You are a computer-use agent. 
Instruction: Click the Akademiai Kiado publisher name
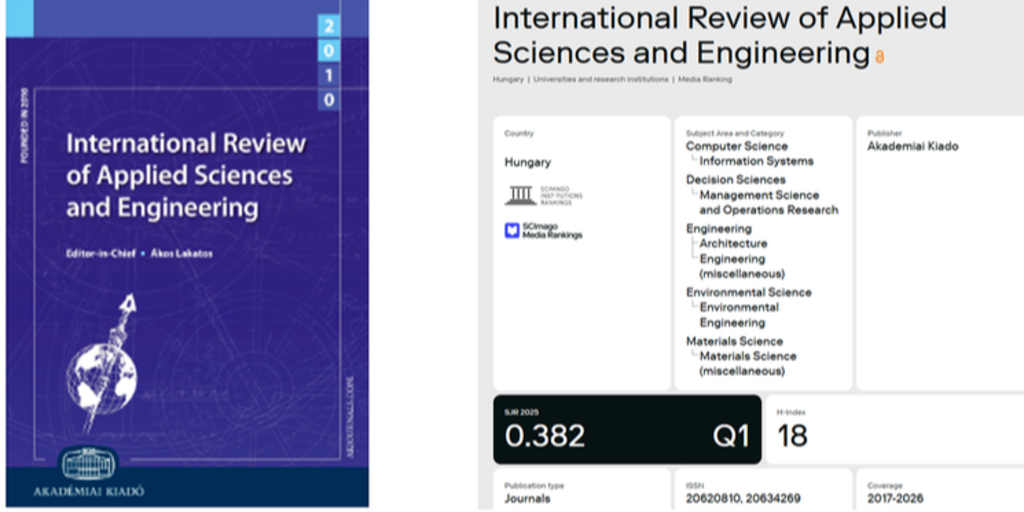pyautogui.click(x=912, y=146)
